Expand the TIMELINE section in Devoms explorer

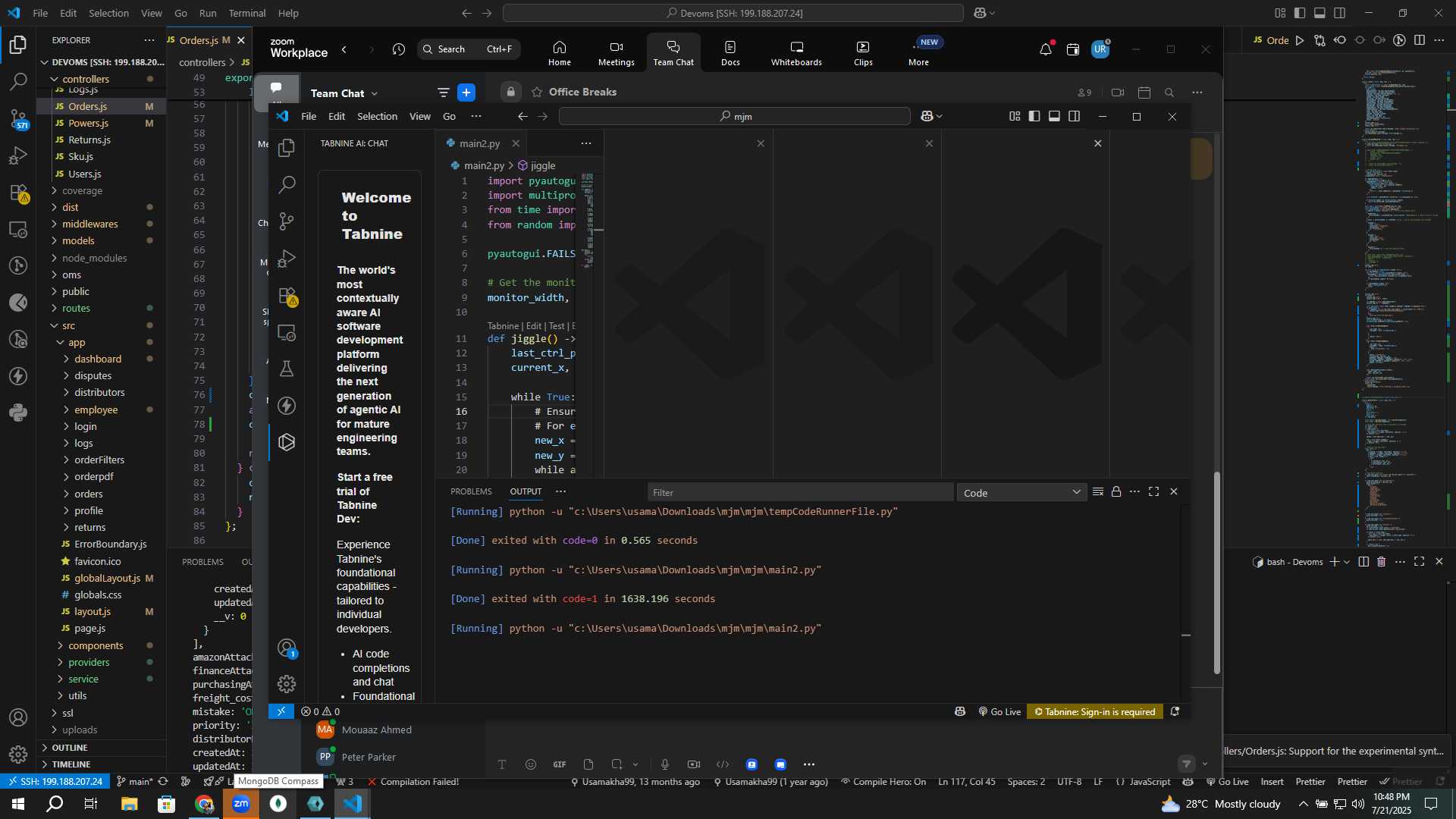[102, 764]
